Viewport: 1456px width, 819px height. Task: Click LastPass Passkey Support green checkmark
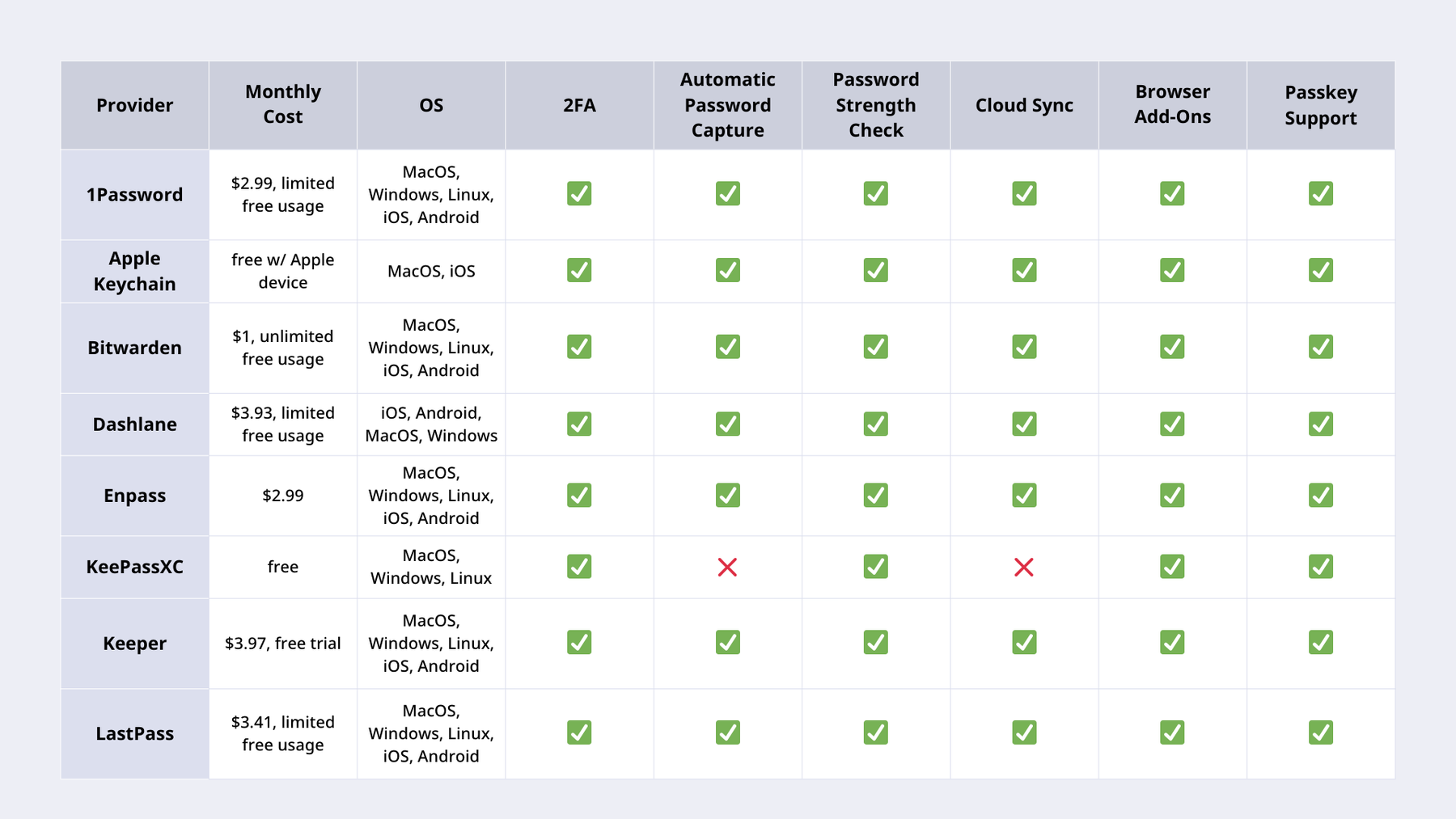point(1320,732)
